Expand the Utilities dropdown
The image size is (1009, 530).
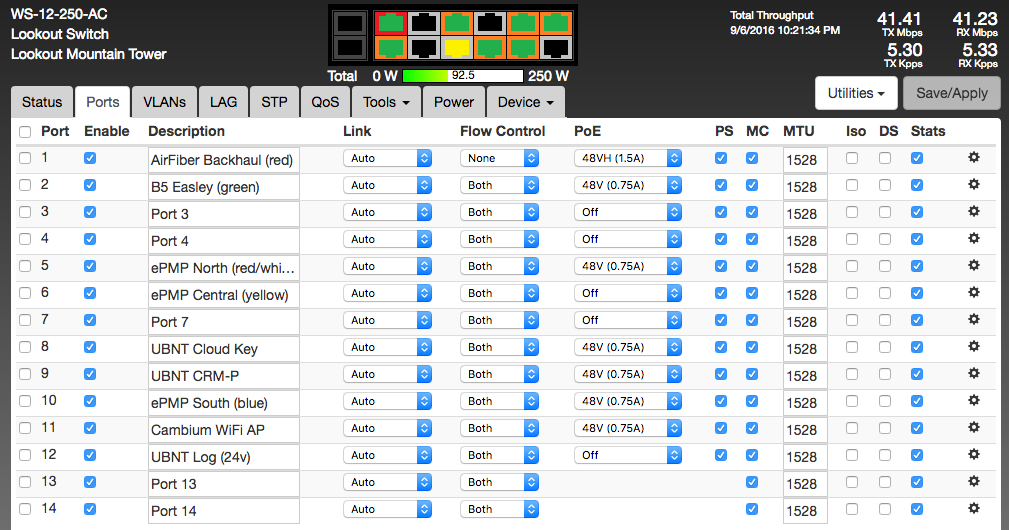(856, 93)
